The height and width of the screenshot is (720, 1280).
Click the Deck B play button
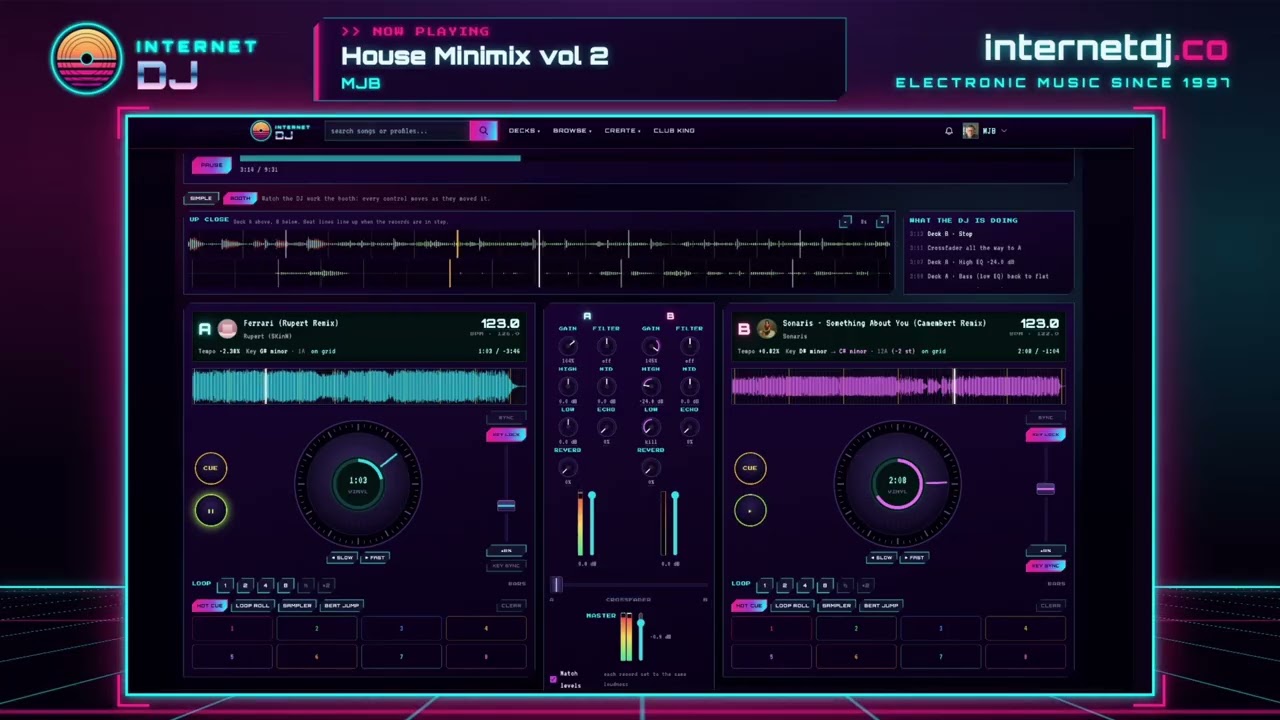pyautogui.click(x=750, y=511)
